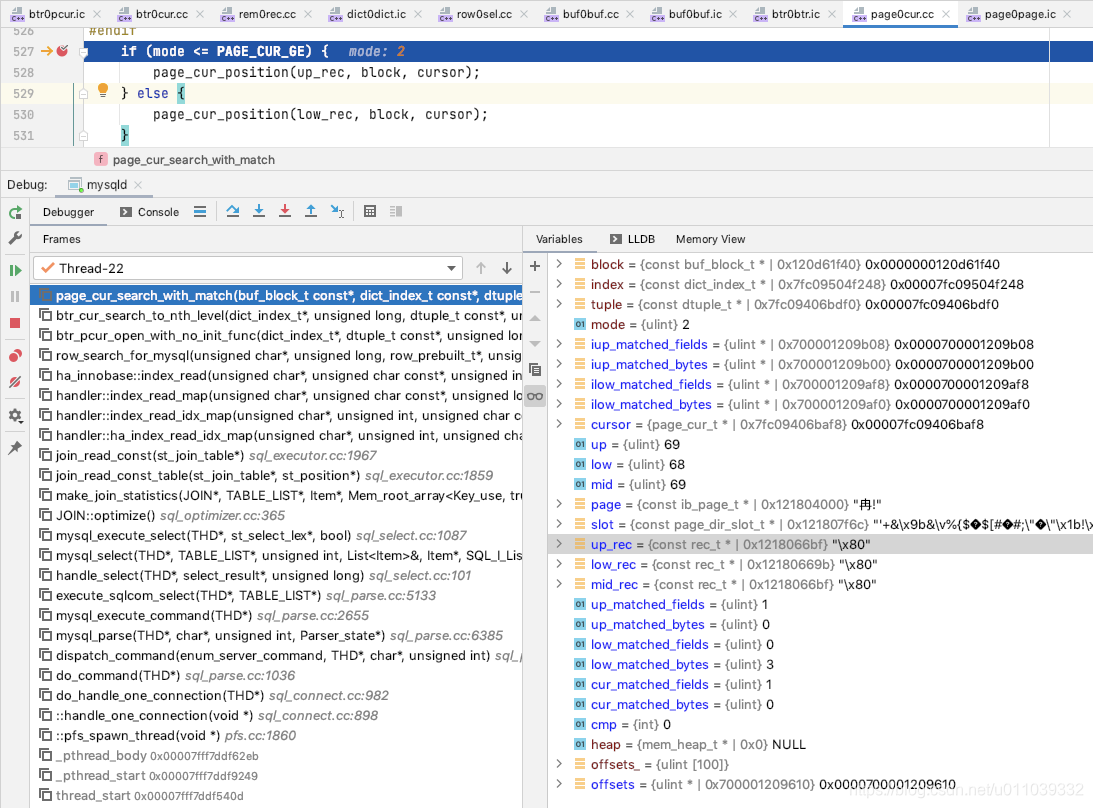This screenshot has height=808, width=1093.
Task: Open evaluate expression calculator
Action: click(370, 211)
